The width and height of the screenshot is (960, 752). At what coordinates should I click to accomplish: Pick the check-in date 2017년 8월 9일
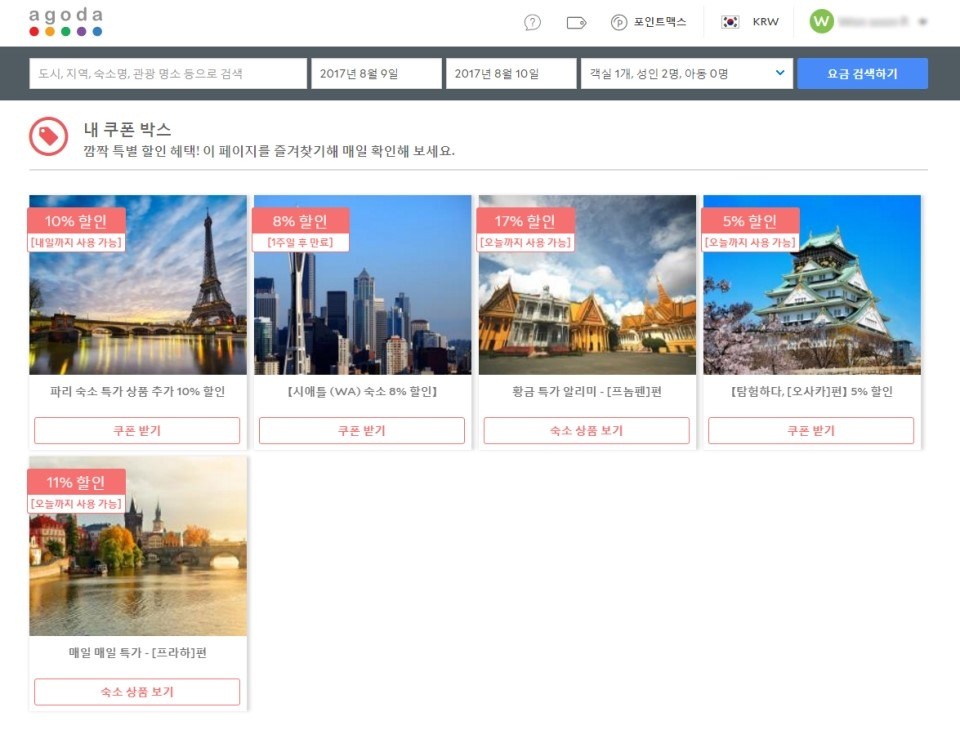click(376, 73)
